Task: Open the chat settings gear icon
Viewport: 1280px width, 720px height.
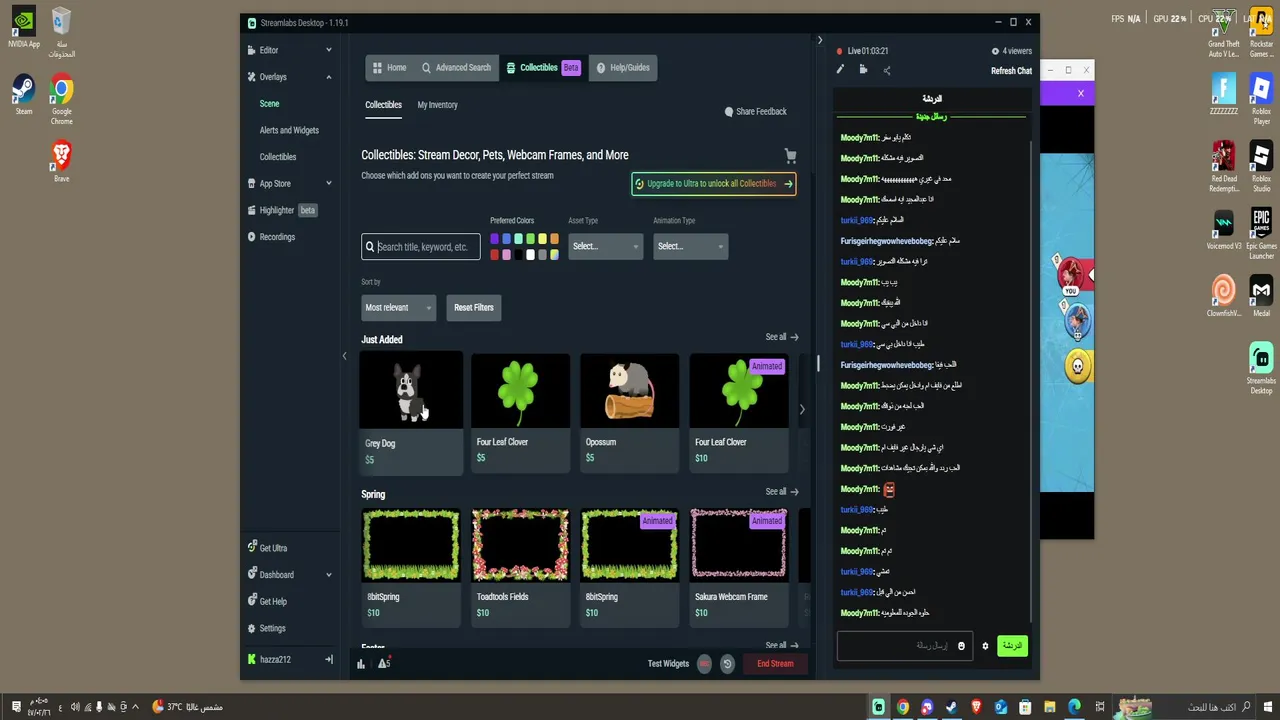Action: 985,646
